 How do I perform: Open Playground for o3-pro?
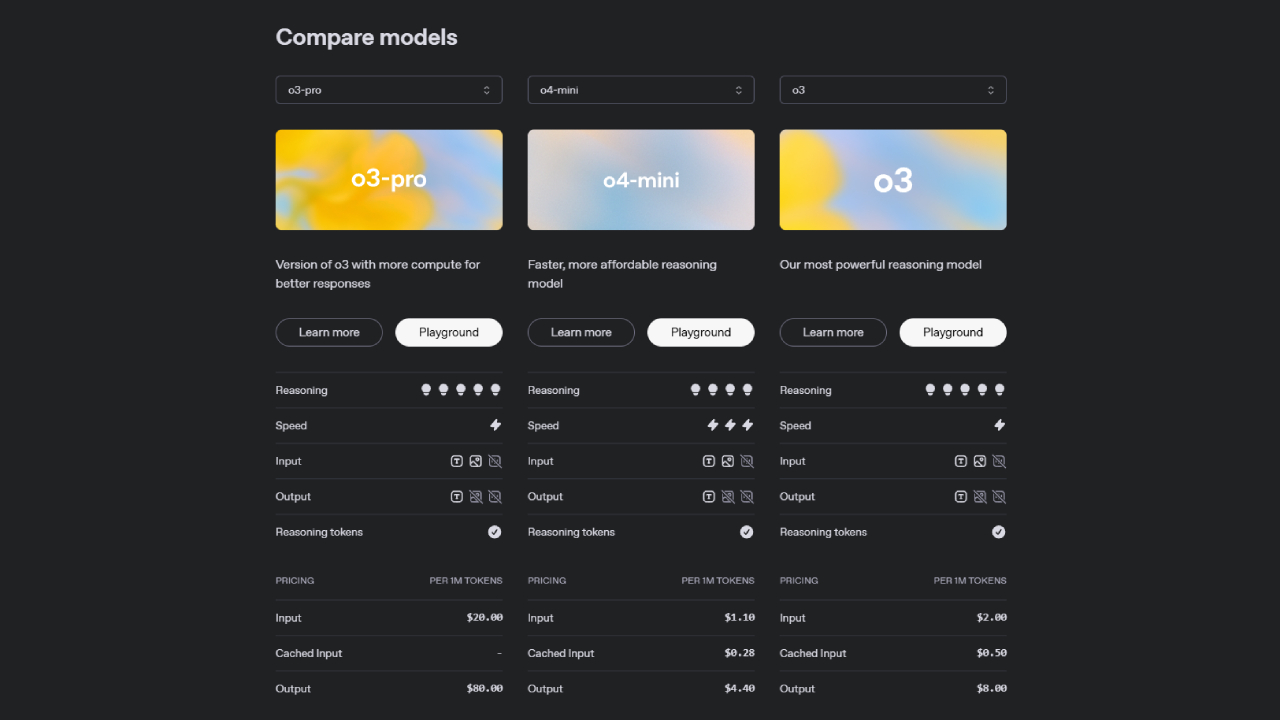click(x=449, y=332)
